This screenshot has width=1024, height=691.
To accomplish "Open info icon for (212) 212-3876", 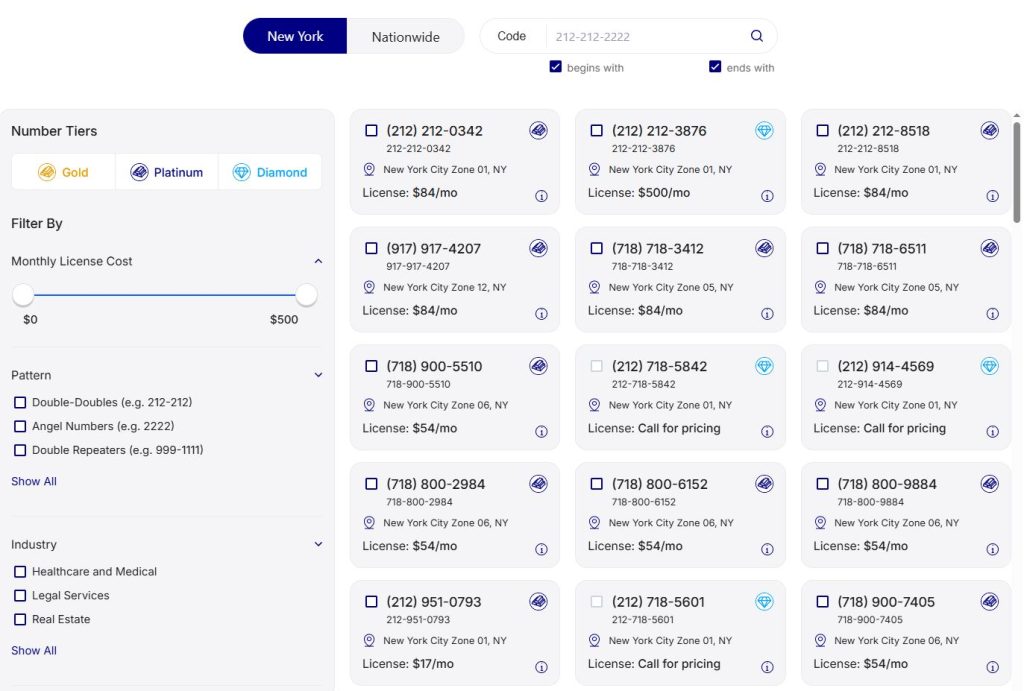I will click(767, 196).
